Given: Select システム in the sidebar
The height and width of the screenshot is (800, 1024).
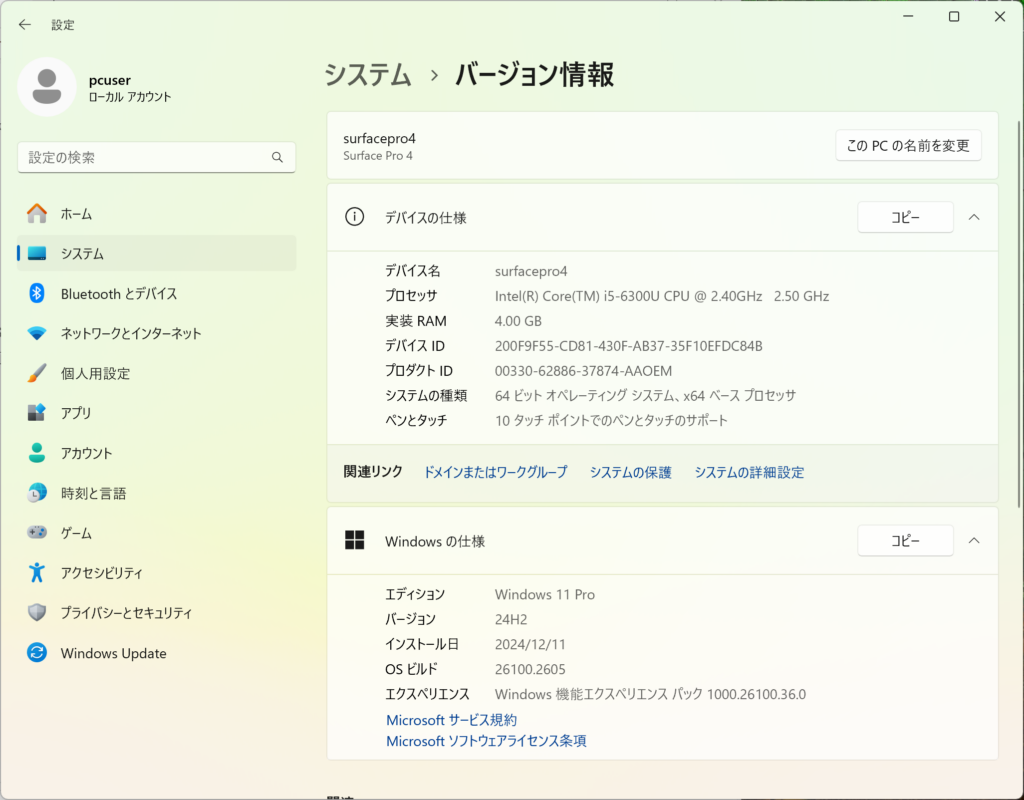Looking at the screenshot, I should (157, 253).
